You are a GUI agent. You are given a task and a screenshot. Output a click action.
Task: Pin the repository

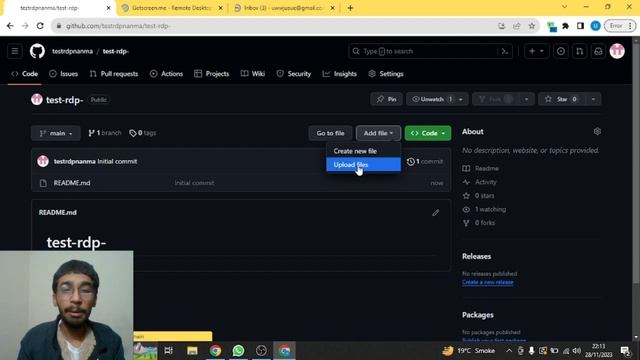(387, 99)
